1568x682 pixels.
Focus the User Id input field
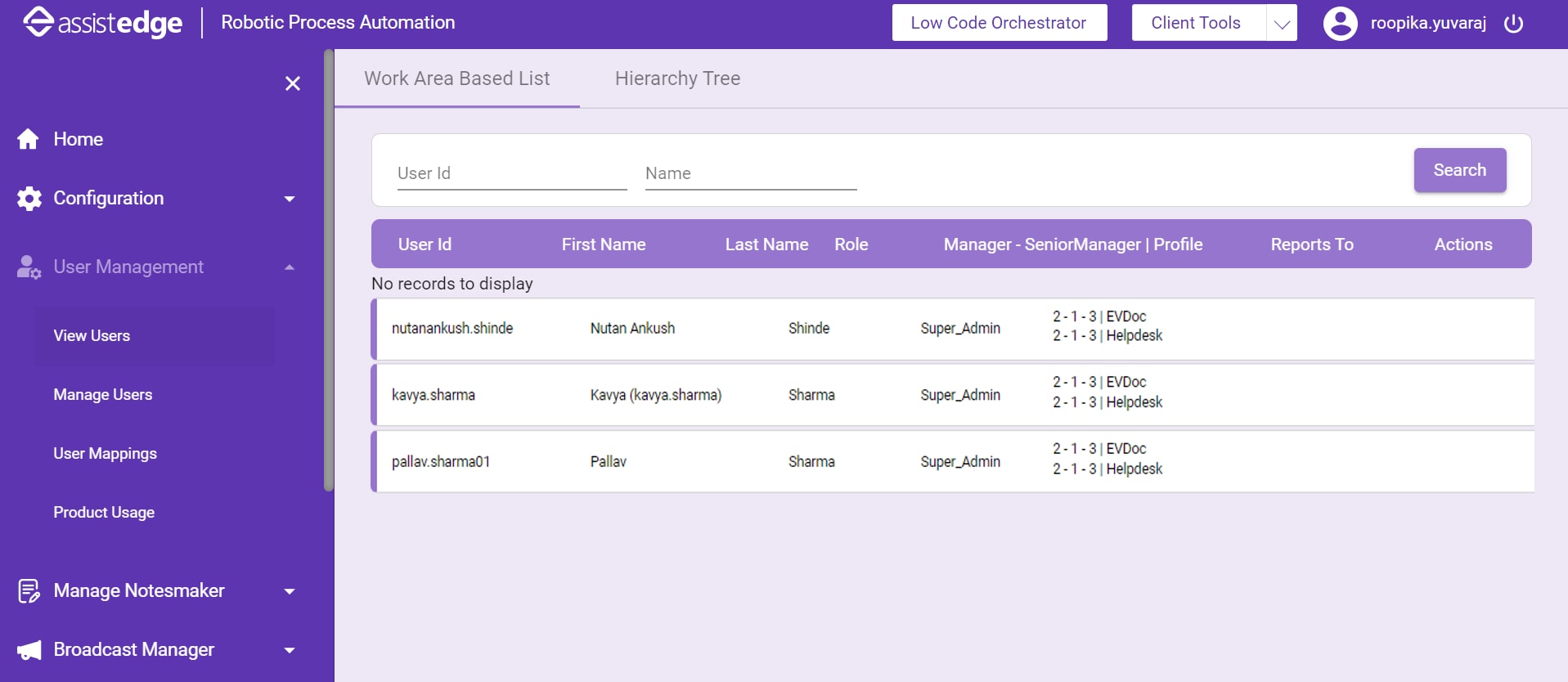click(512, 173)
